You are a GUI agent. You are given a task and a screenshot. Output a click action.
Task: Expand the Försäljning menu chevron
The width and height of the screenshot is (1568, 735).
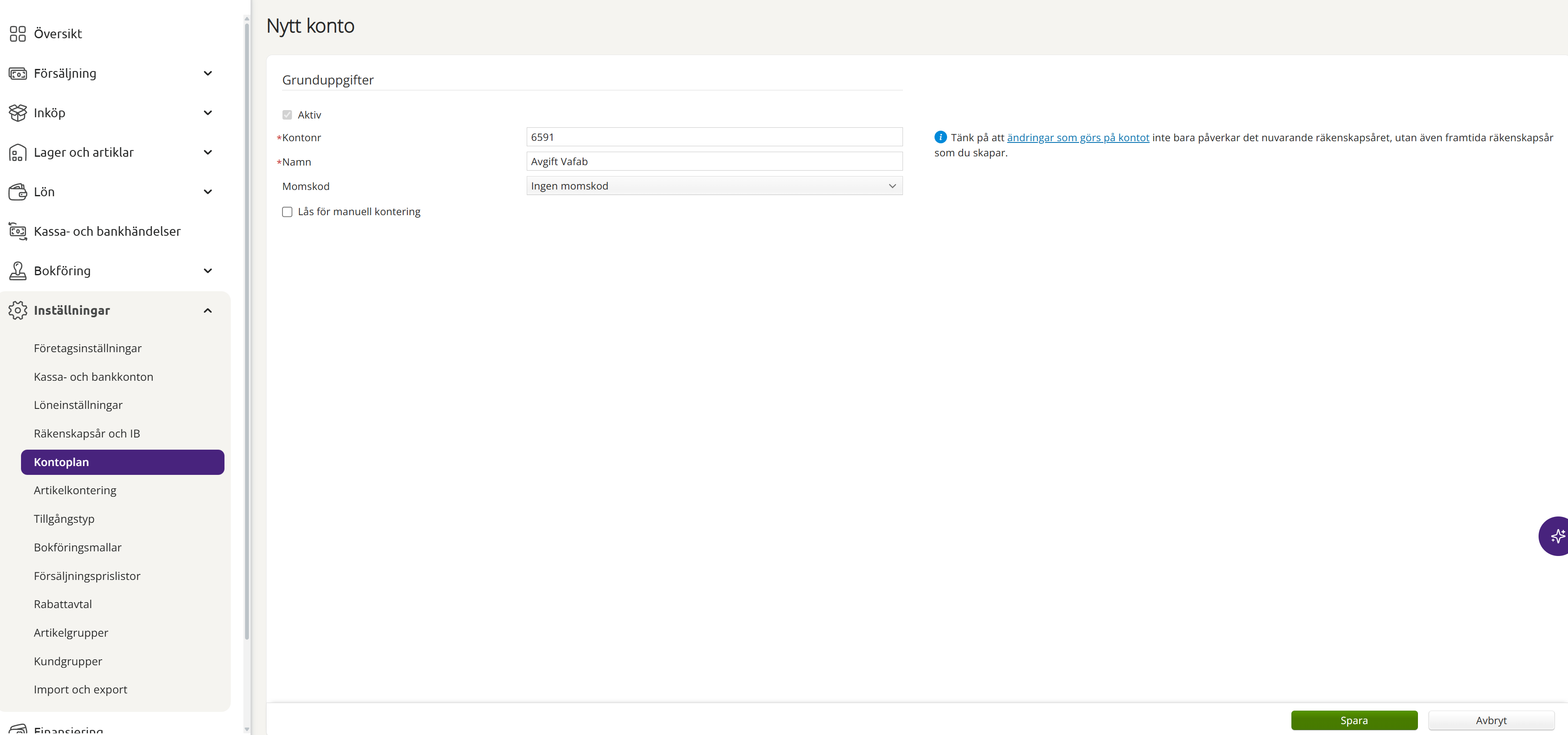coord(208,74)
